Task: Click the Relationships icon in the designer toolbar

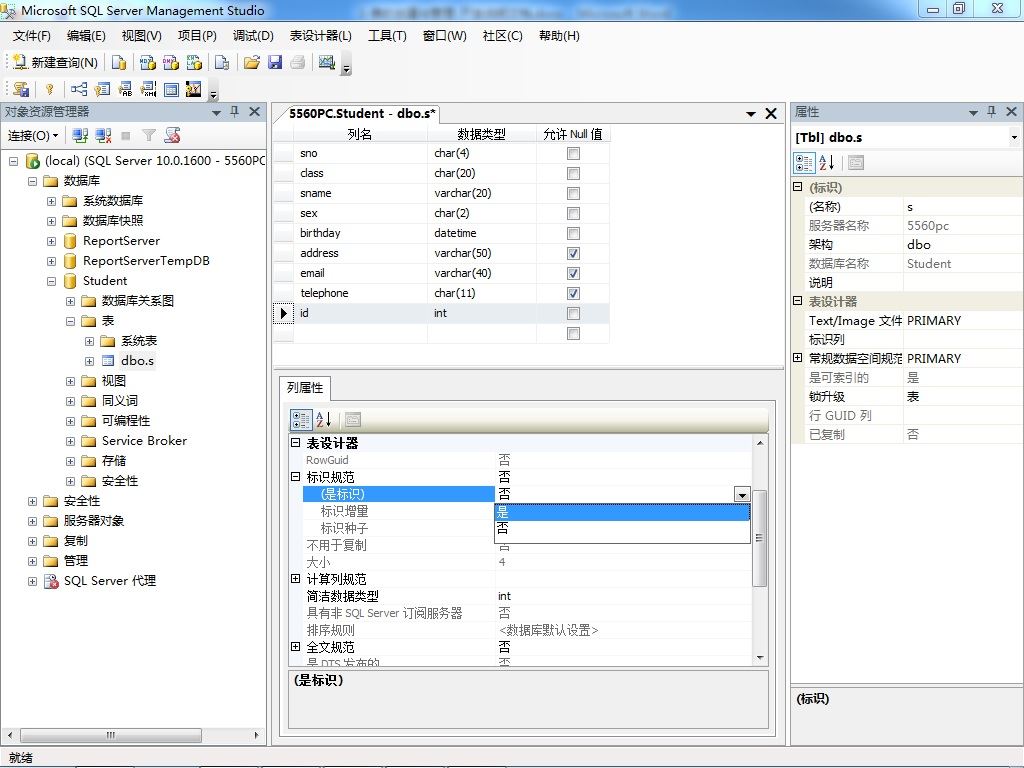Action: [79, 89]
